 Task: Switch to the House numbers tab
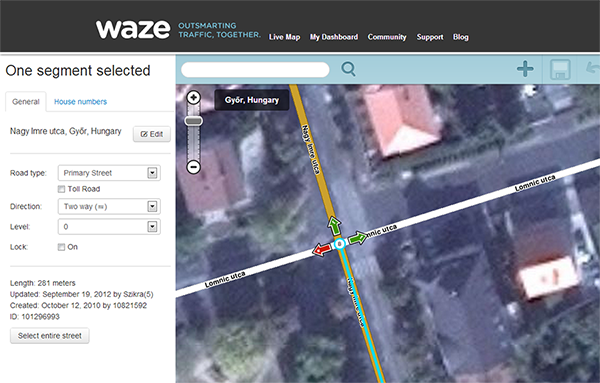(80, 102)
